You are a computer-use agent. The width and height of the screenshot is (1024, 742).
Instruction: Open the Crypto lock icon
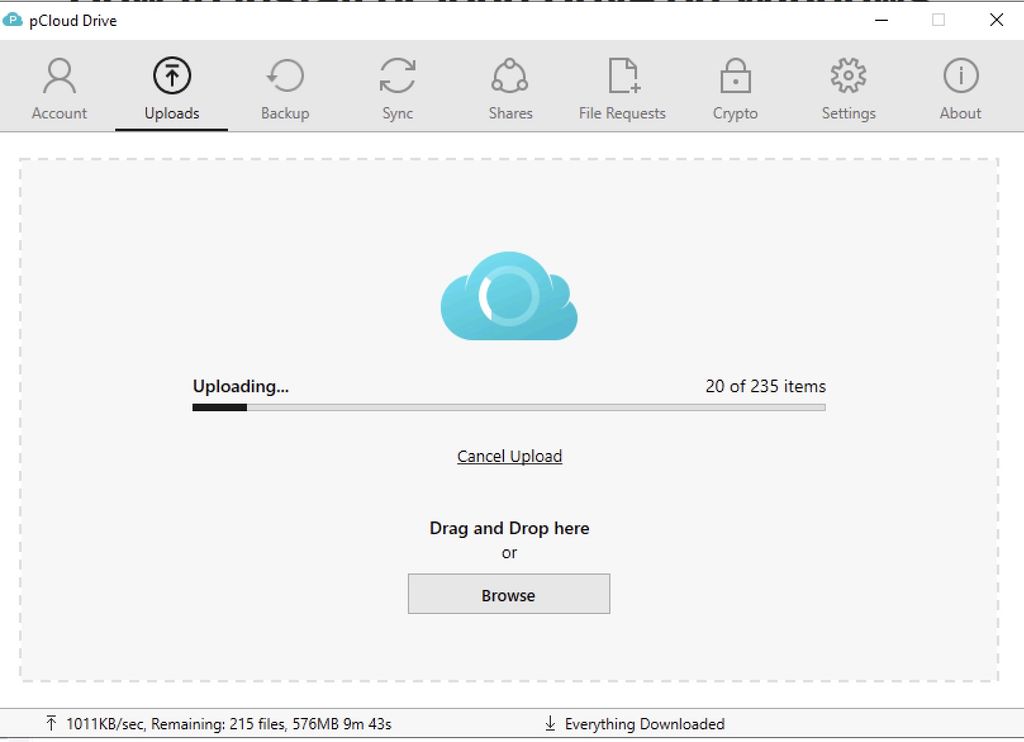(x=735, y=74)
